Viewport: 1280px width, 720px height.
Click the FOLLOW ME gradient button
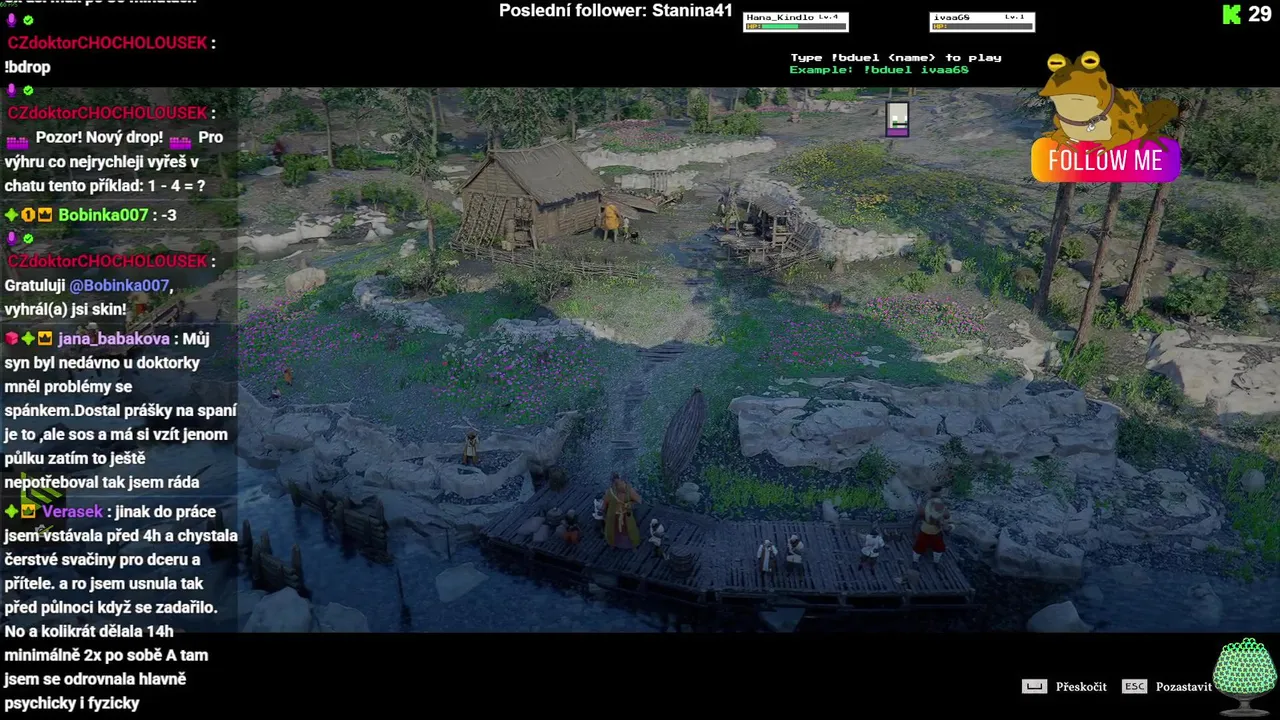click(1105, 161)
